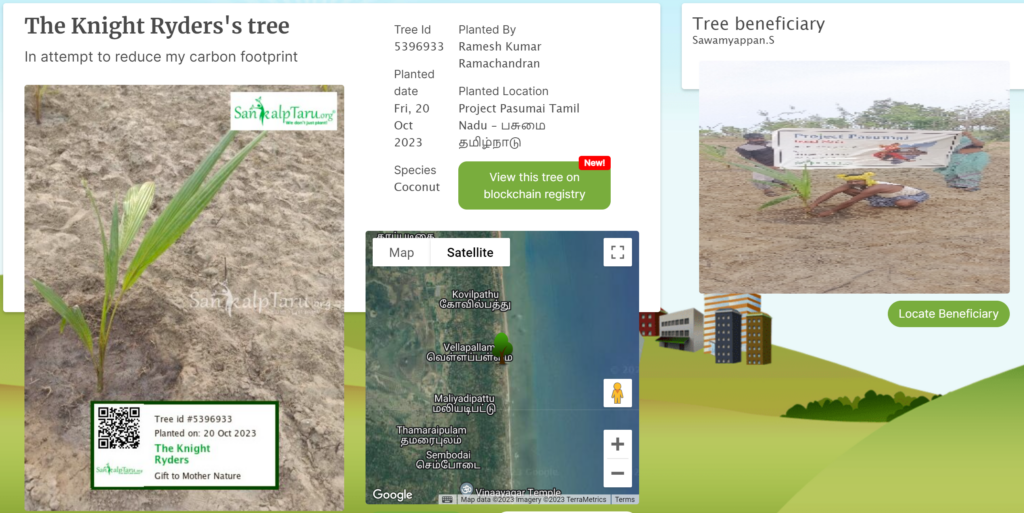Switch the map to Satellite view
The image size is (1024, 513).
click(470, 253)
